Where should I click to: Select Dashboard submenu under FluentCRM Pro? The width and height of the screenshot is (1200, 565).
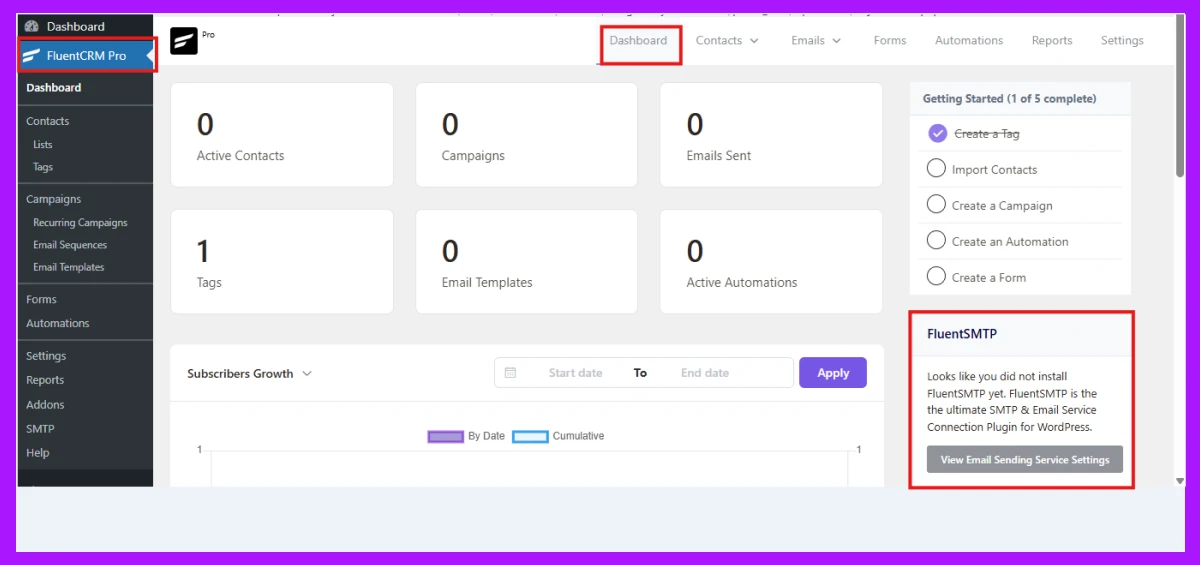pyautogui.click(x=54, y=88)
